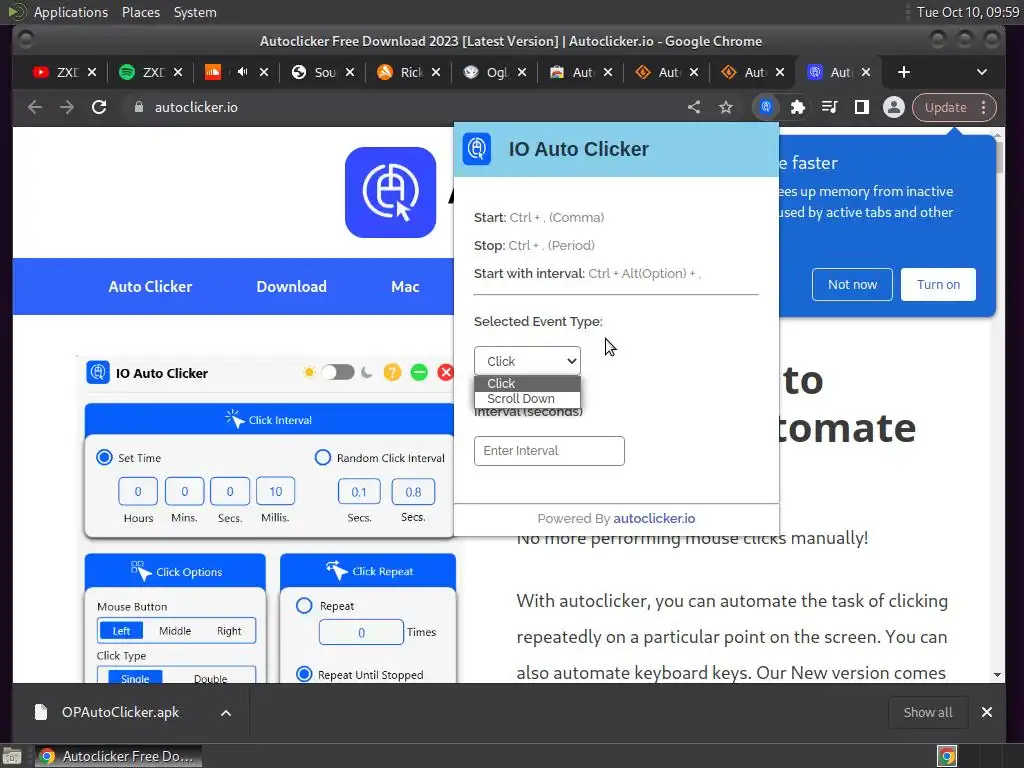
Task: Choose Click from the event type list
Action: click(x=528, y=383)
